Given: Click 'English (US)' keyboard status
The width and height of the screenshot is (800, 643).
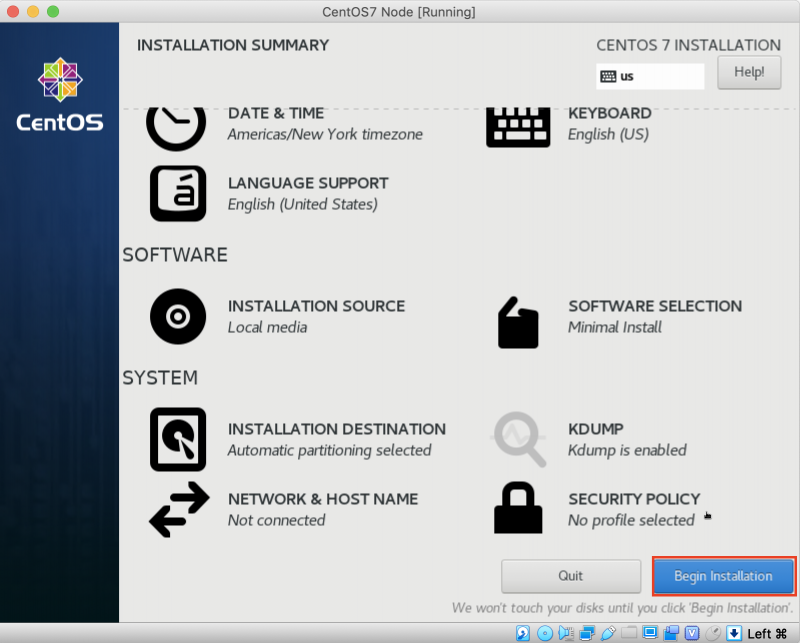Looking at the screenshot, I should point(608,134).
